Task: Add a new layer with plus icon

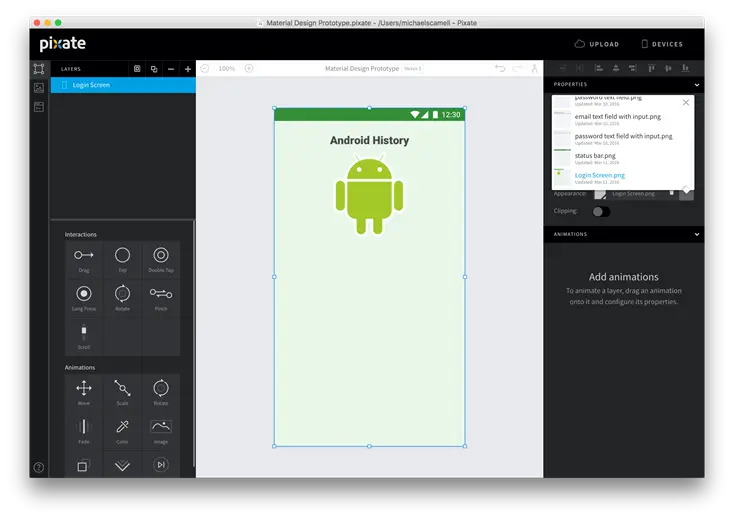Action: 188,69
